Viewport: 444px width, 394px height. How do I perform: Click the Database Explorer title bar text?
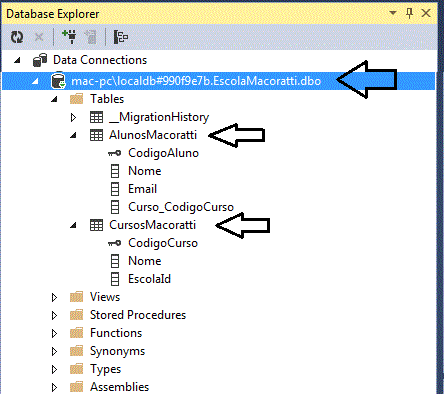pos(53,14)
